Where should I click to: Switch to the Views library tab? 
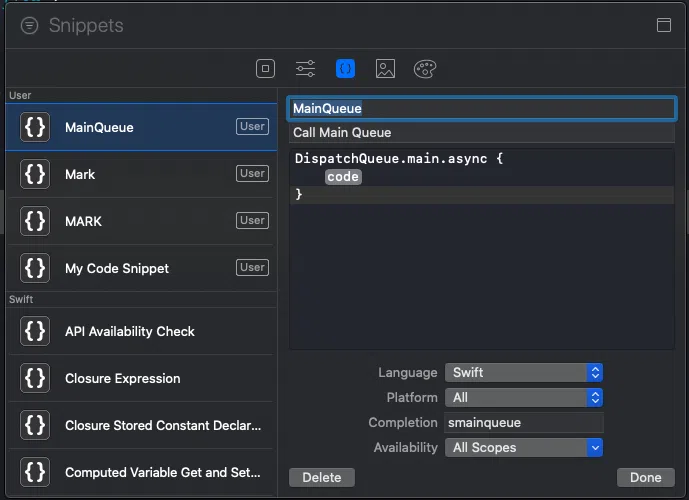pos(265,69)
